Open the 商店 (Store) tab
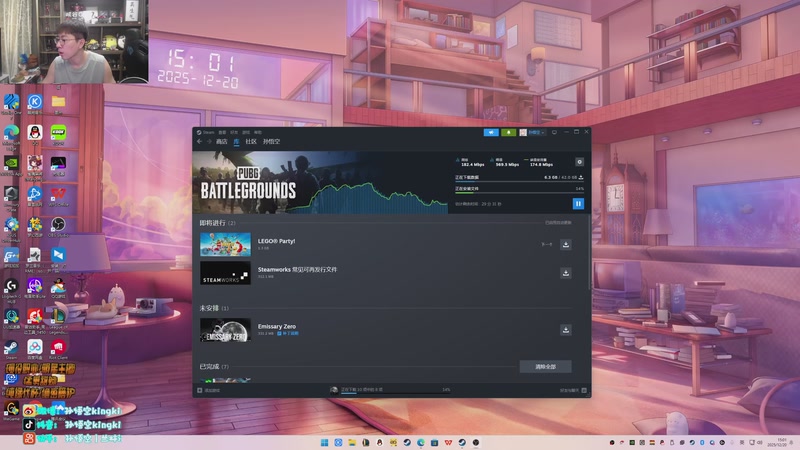The height and width of the screenshot is (450, 800). 221,141
